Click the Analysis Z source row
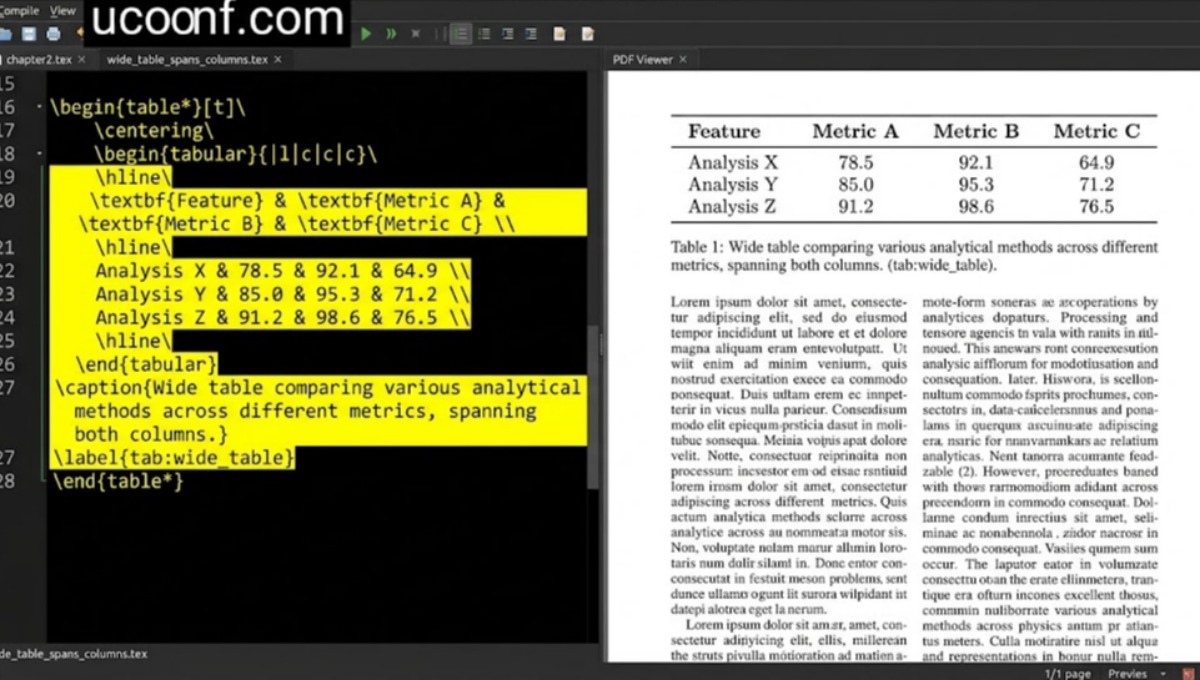Screen dimensions: 1200x680 (283, 318)
